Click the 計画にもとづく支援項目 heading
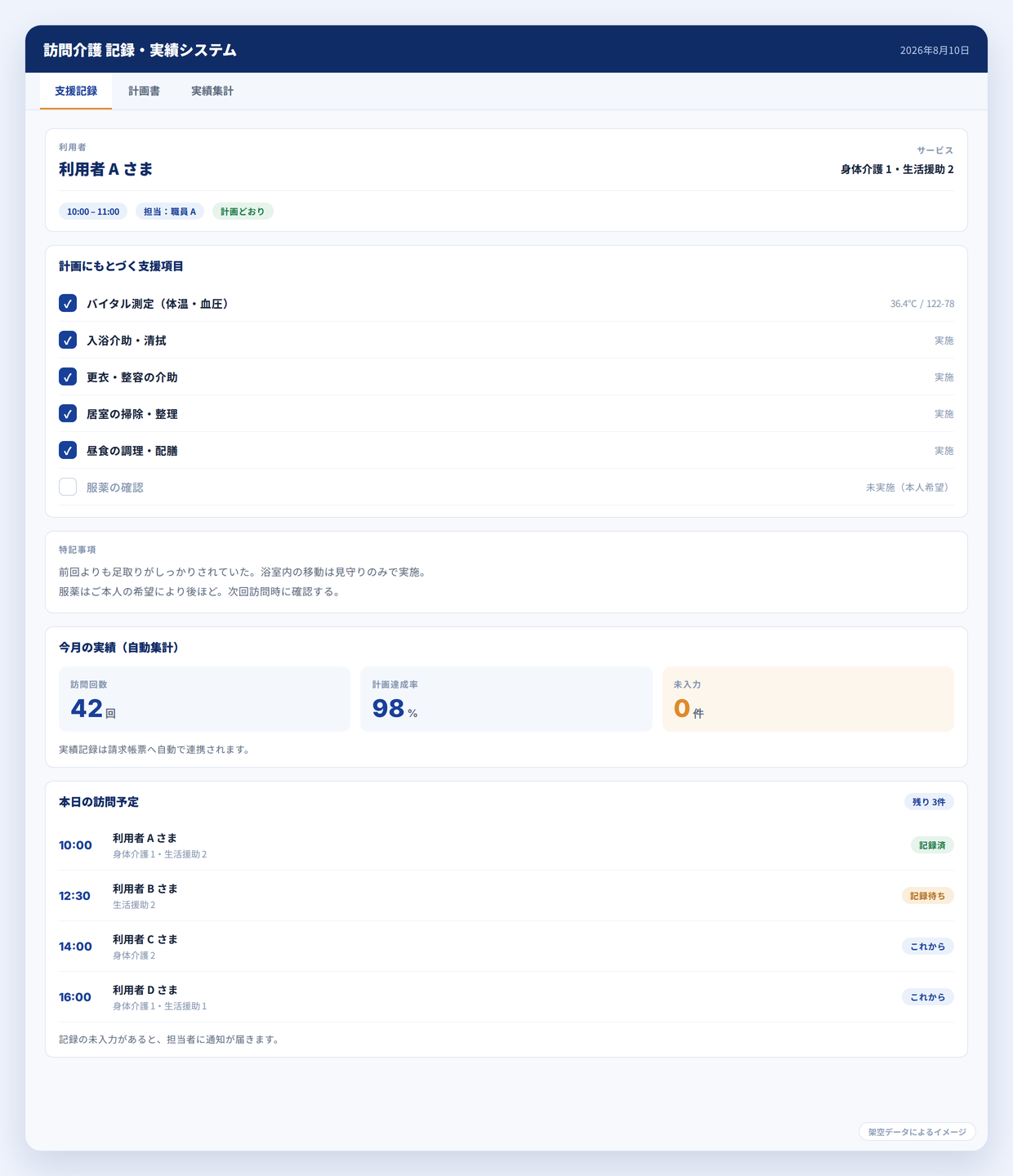 click(x=121, y=266)
